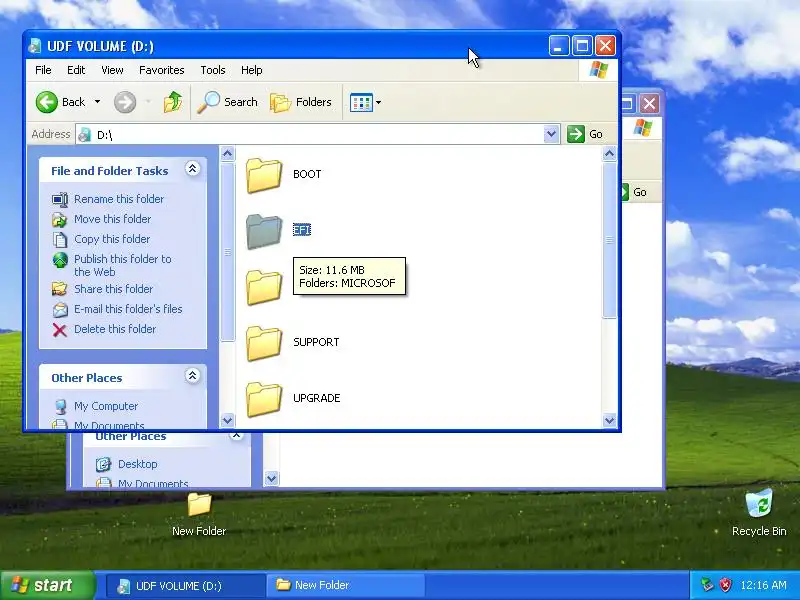Click inside the D:\ address field

click(316, 135)
